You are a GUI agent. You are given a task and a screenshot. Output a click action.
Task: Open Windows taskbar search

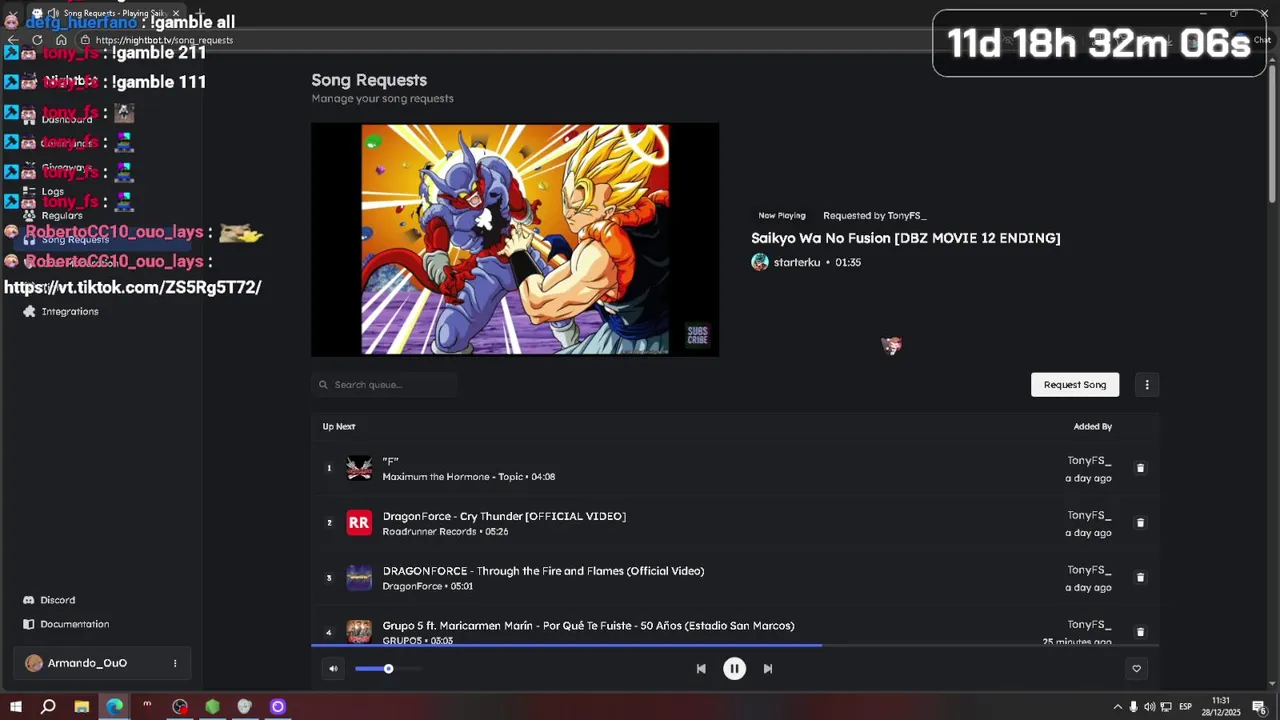pyautogui.click(x=48, y=707)
